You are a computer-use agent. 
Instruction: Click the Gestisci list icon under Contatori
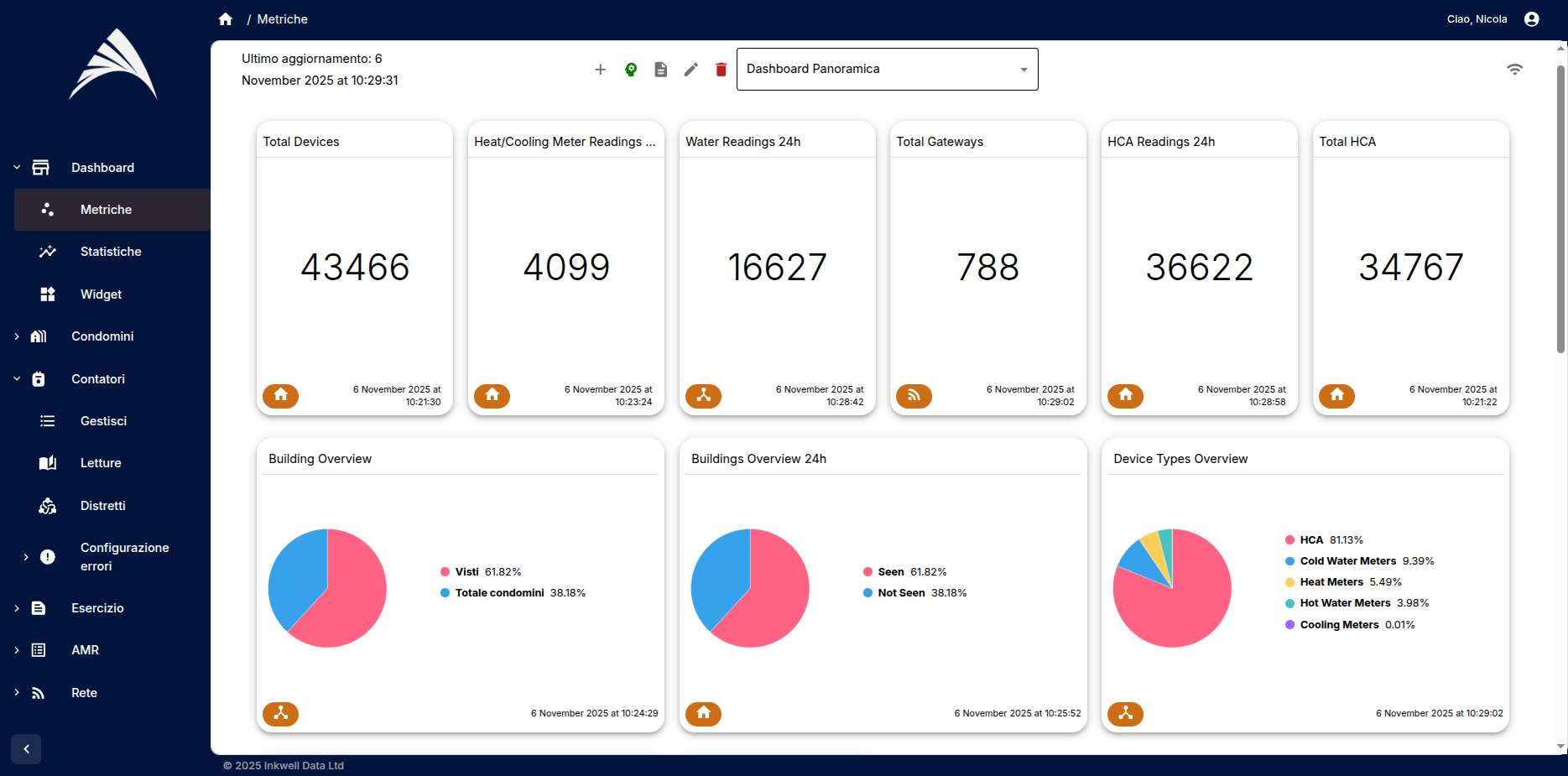47,421
